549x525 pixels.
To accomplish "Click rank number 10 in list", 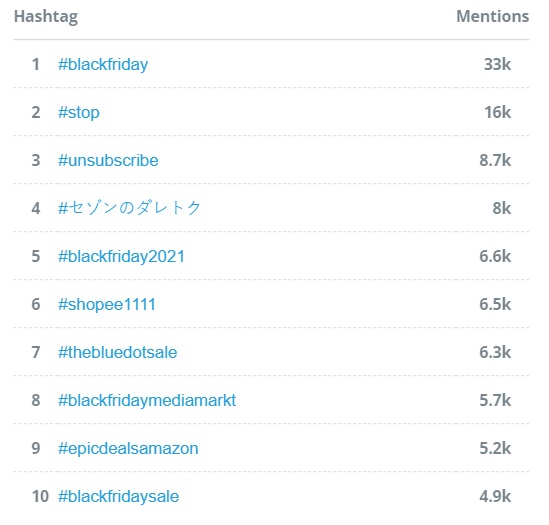I will (x=40, y=497).
